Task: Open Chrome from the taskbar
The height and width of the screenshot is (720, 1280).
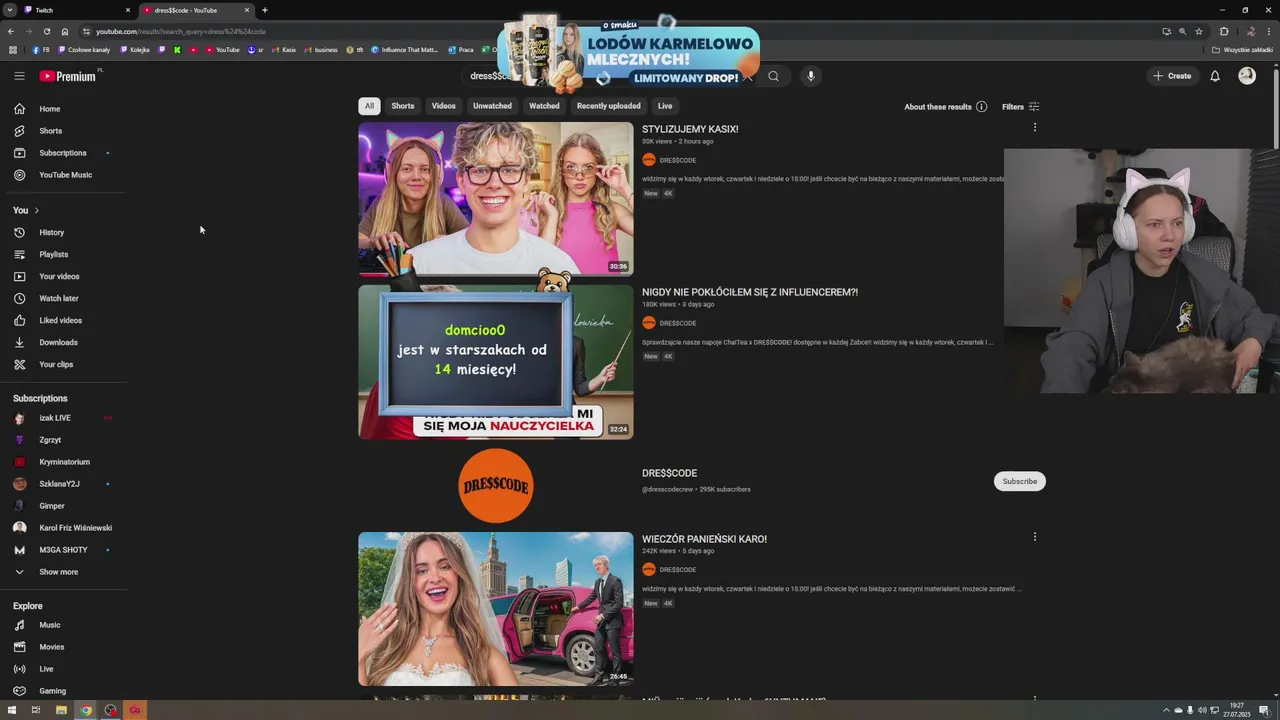Action: coord(86,710)
